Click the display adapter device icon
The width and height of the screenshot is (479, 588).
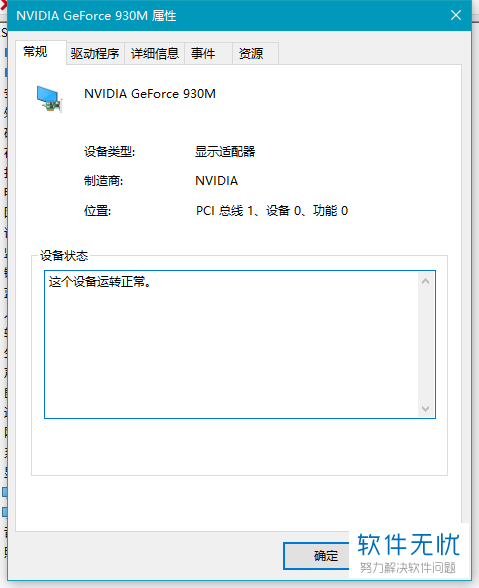tap(49, 99)
